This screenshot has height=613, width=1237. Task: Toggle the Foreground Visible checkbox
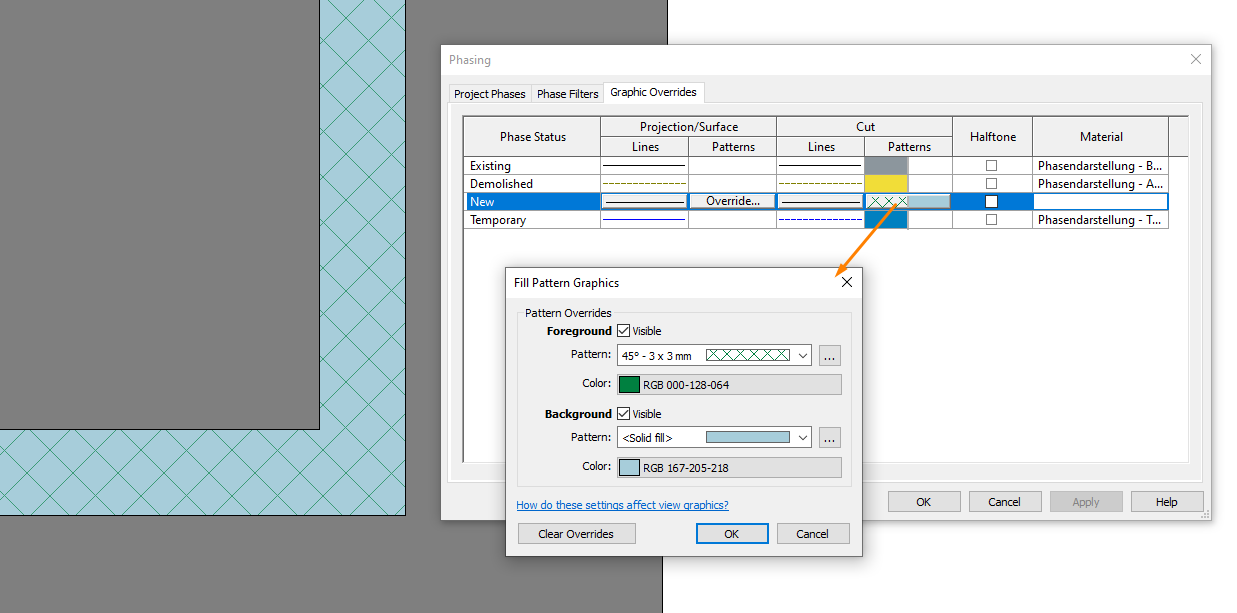pos(625,330)
